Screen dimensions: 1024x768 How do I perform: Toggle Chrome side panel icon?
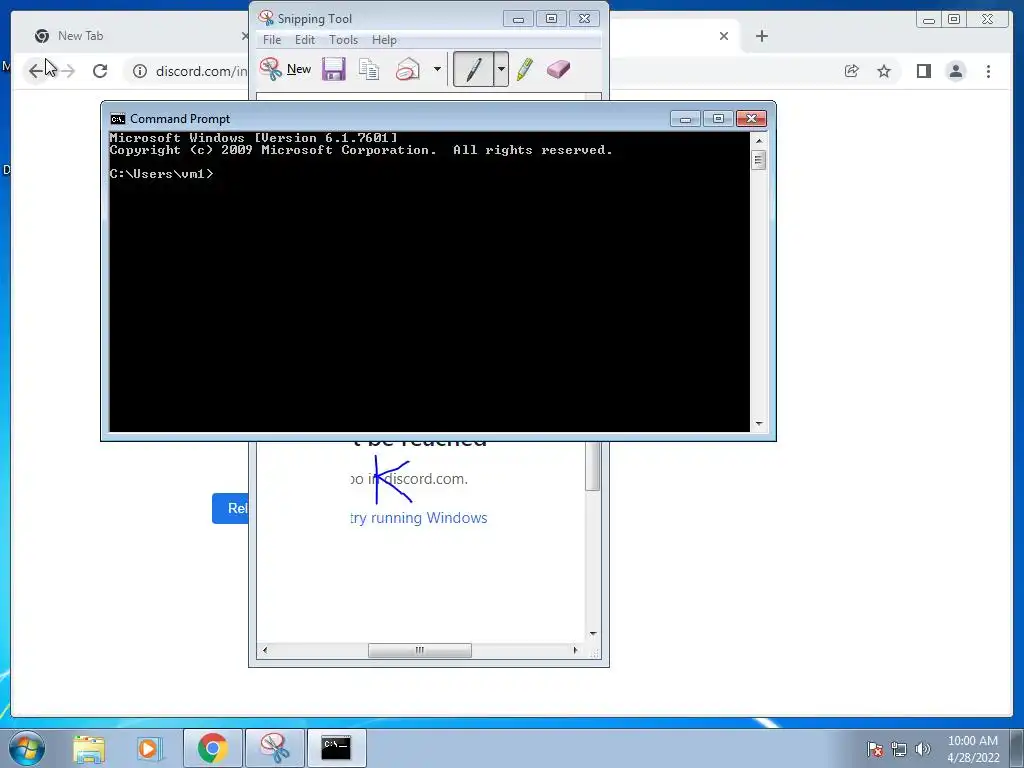pos(923,71)
